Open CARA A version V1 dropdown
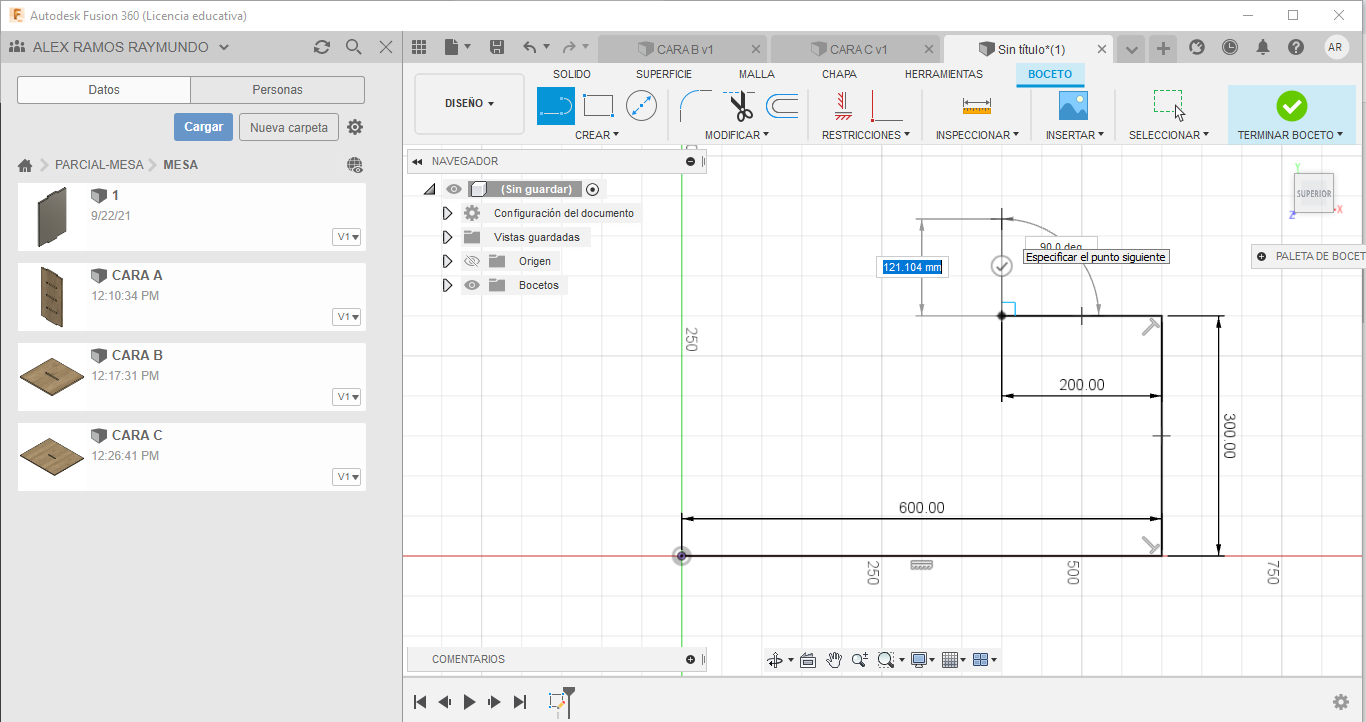The height and width of the screenshot is (722, 1366). [x=348, y=317]
